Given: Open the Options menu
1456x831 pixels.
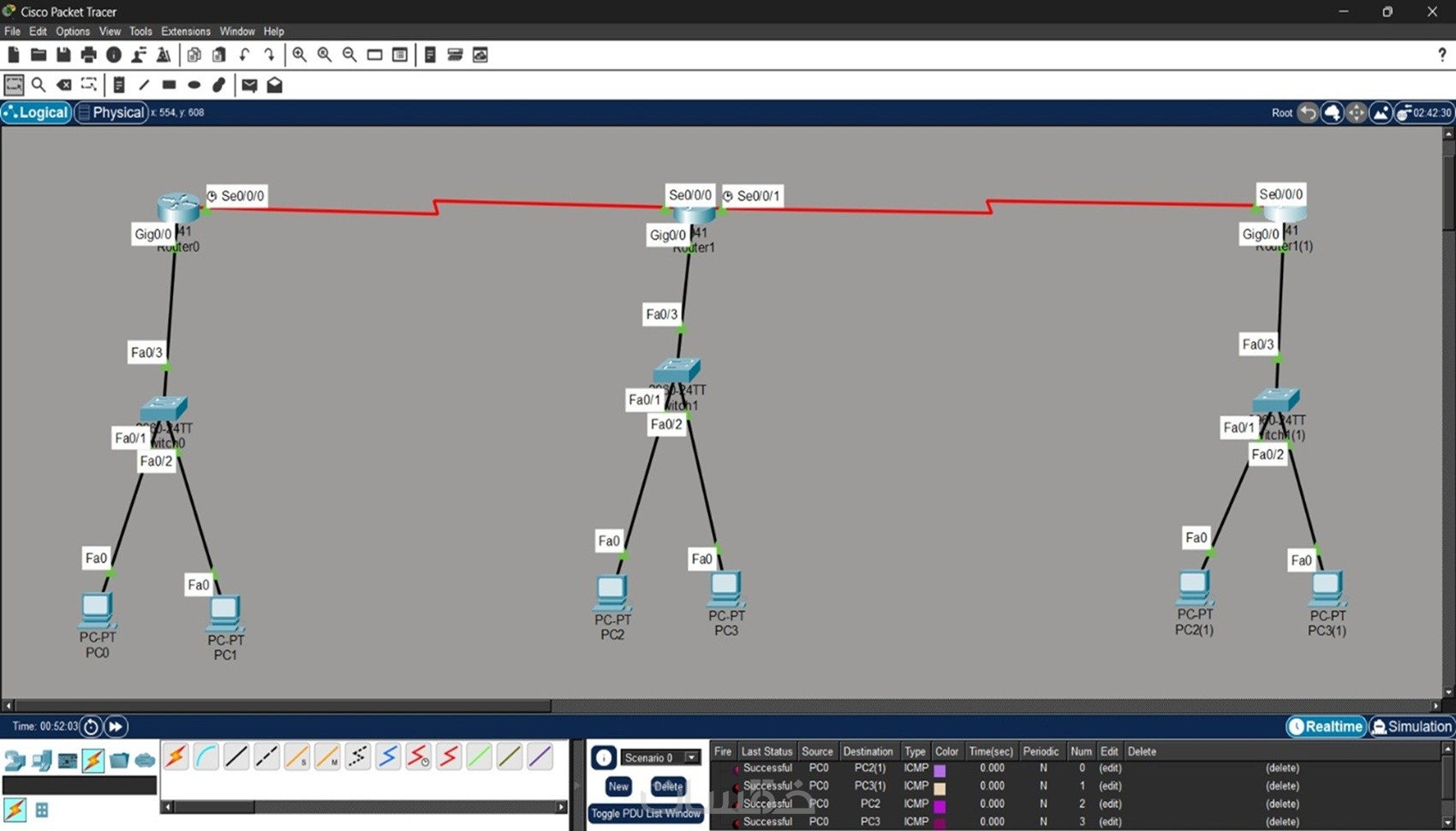Looking at the screenshot, I should tap(73, 32).
